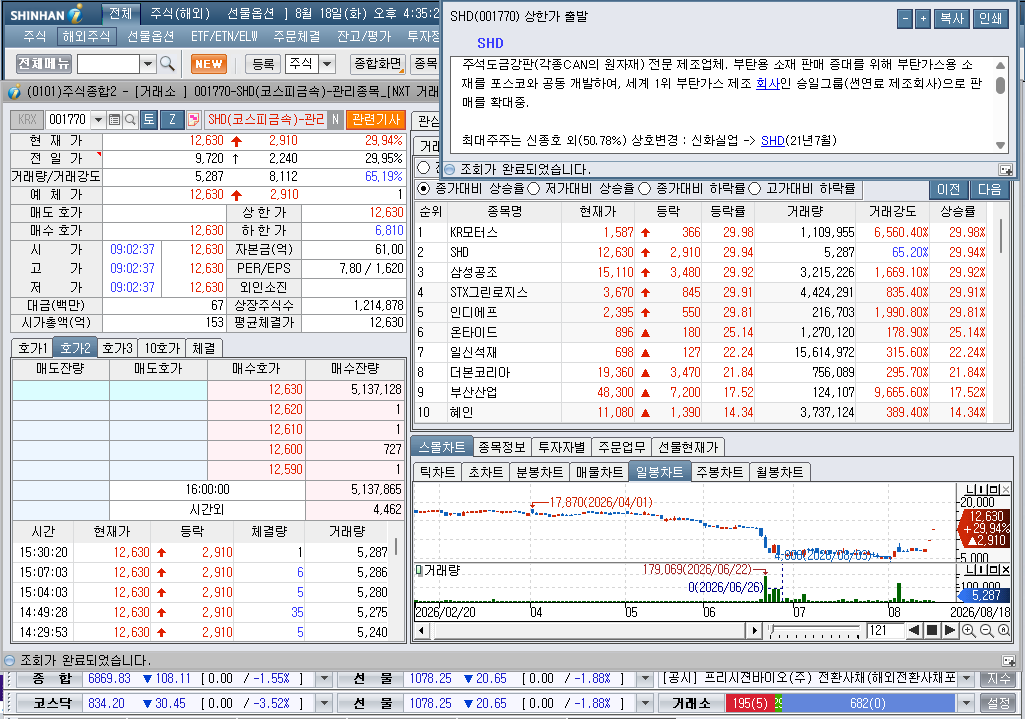Switch to the 투자자별 tab
The height and width of the screenshot is (719, 1025).
click(562, 447)
